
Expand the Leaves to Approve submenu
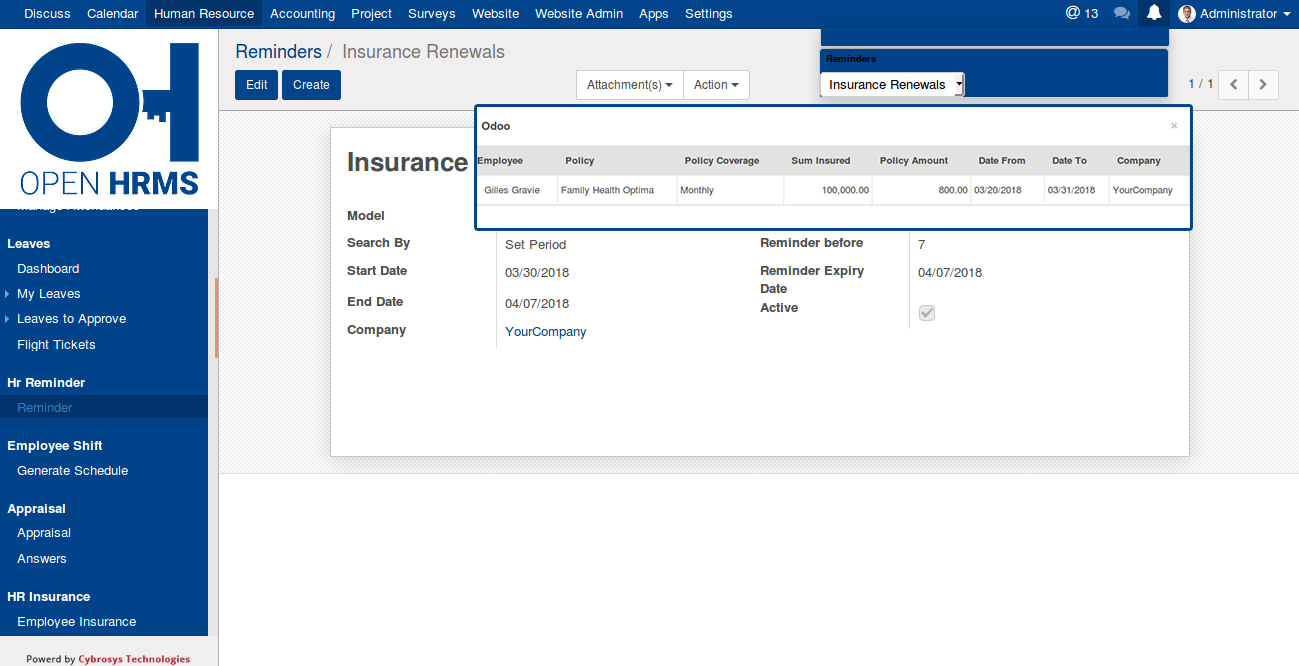71,319
